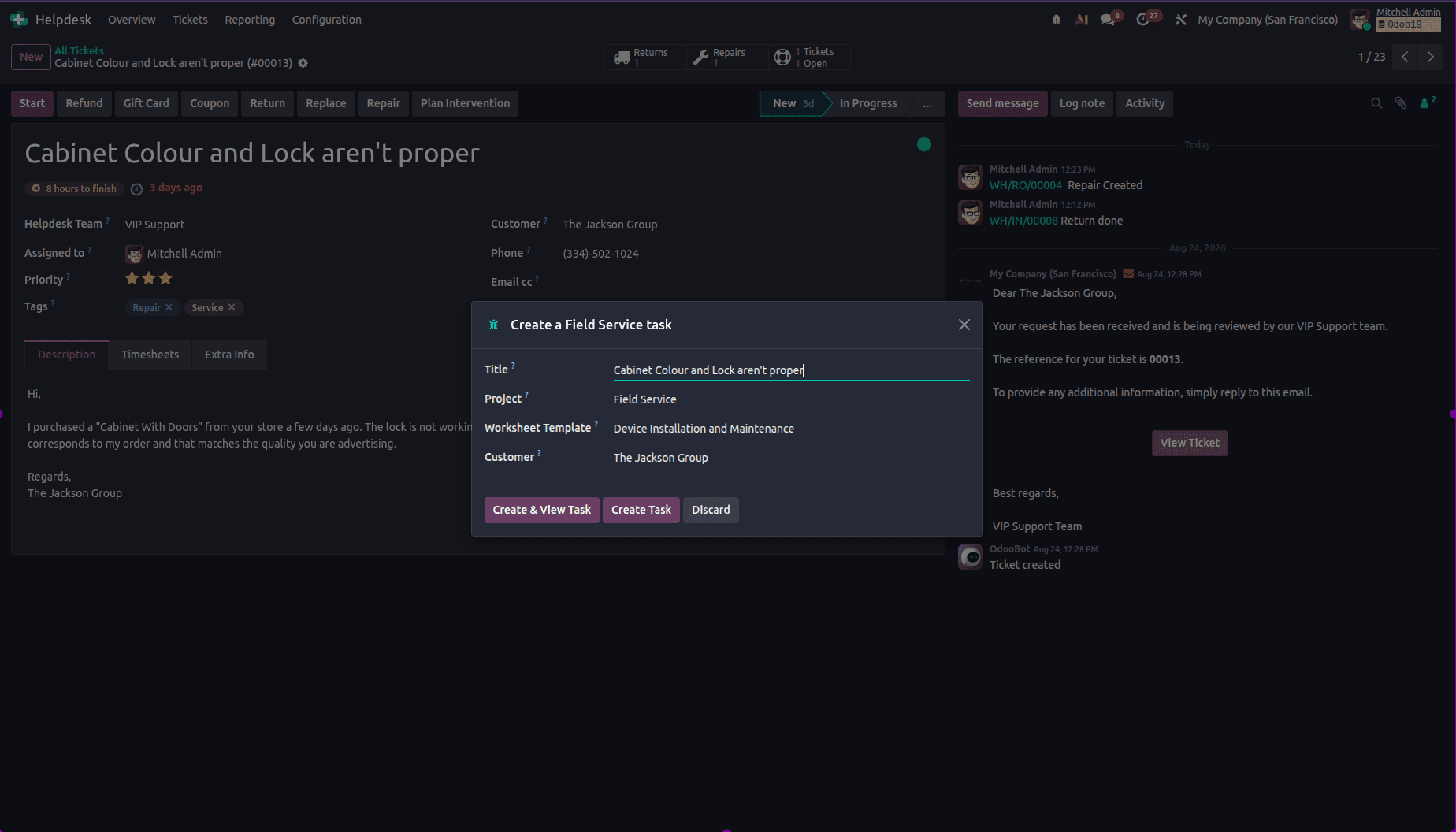This screenshot has height=832, width=1456.
Task: Set priority to second star
Action: coord(149,278)
